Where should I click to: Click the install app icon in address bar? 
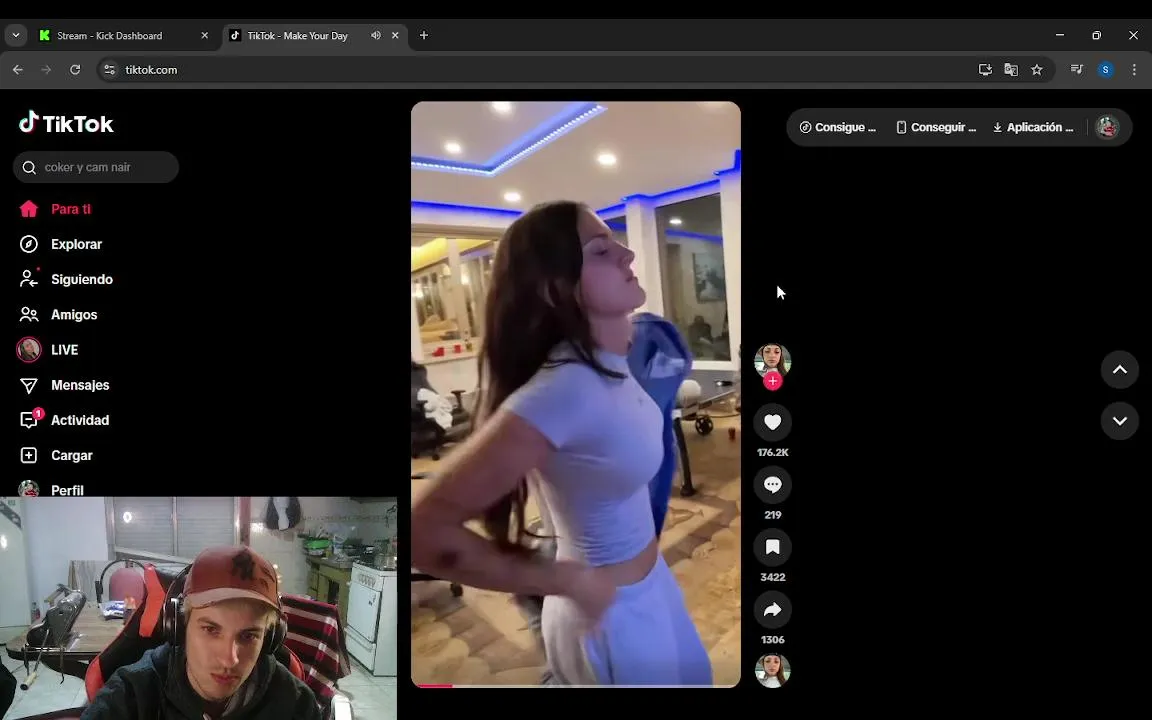click(x=985, y=70)
